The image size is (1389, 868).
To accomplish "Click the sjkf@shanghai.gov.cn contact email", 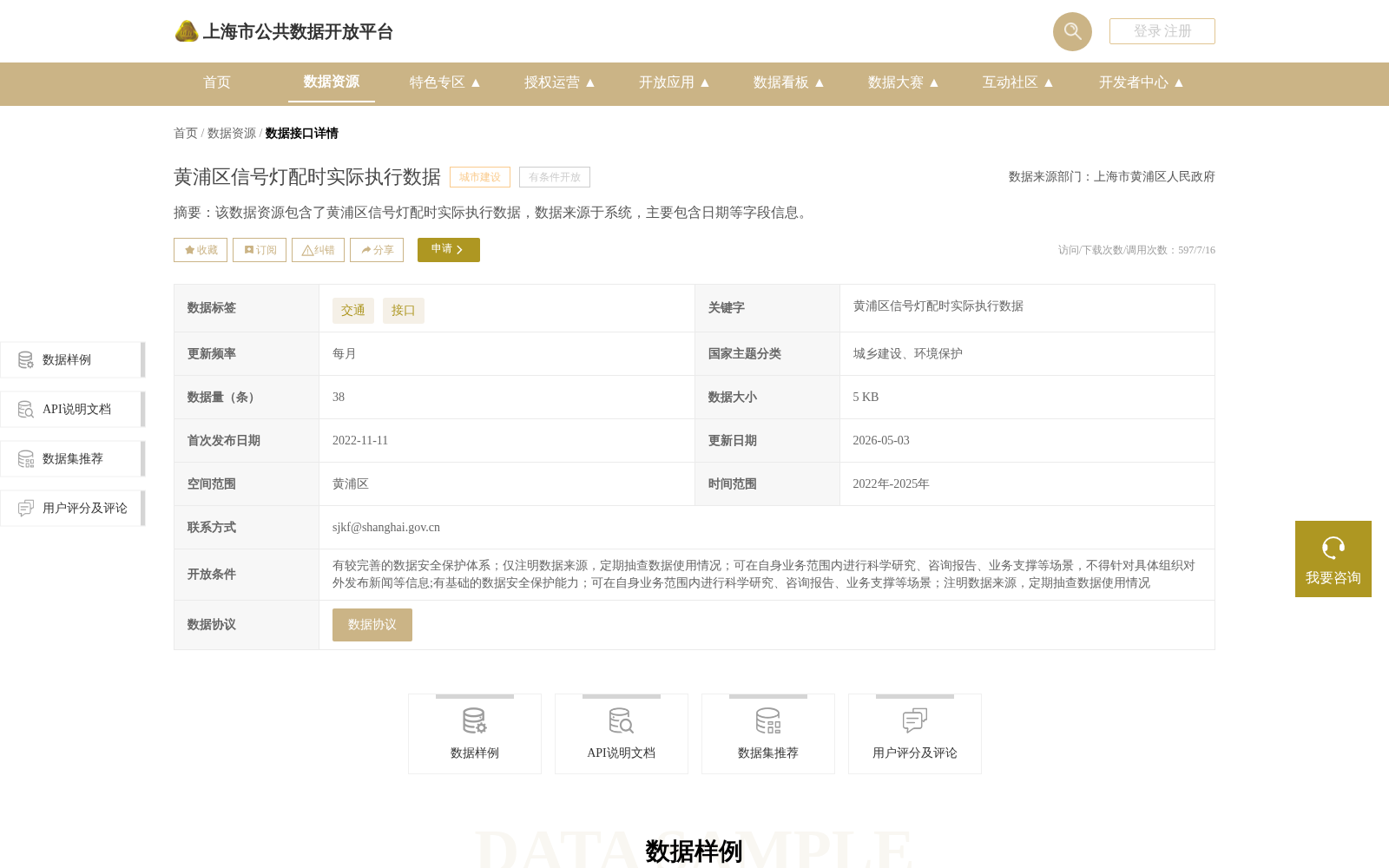I will 386,527.
